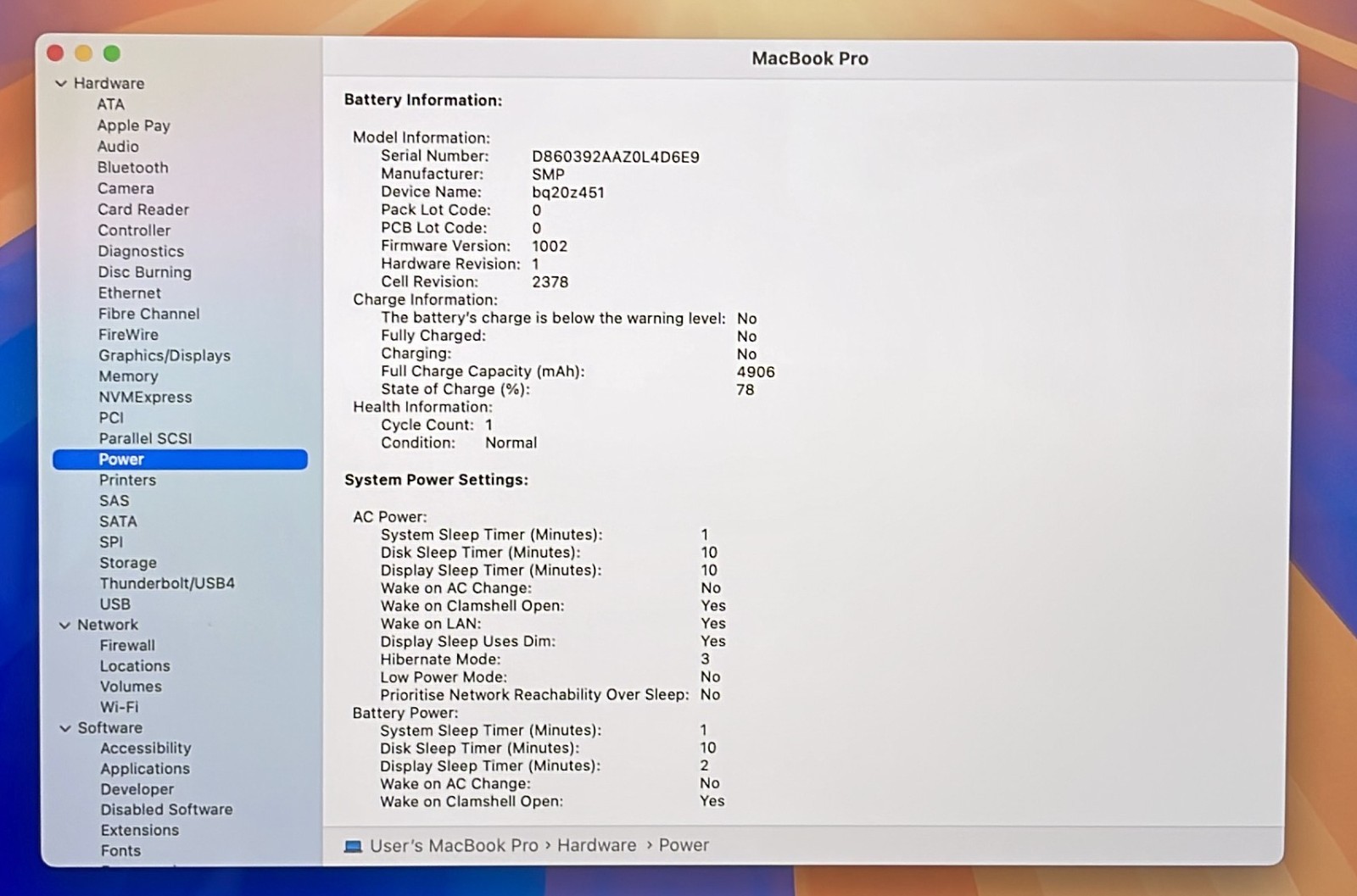This screenshot has height=896, width=1357.
Task: Click User's MacBook Pro in path bar
Action: tap(454, 845)
